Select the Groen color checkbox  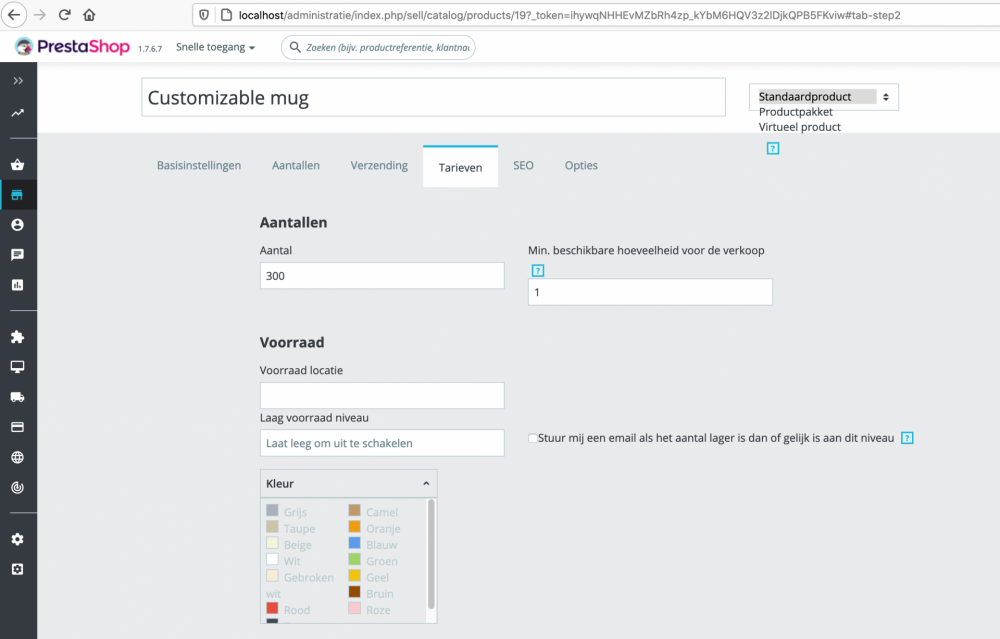pyautogui.click(x=356, y=561)
